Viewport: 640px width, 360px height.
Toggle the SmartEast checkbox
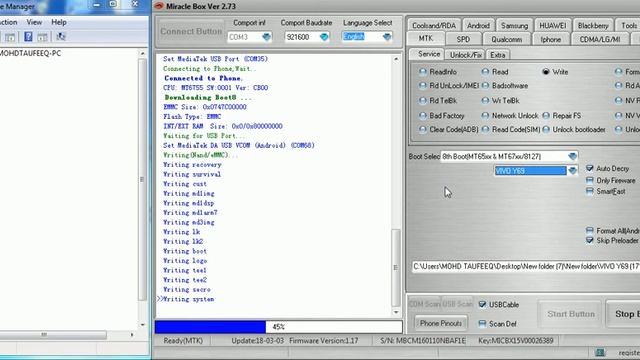click(589, 191)
